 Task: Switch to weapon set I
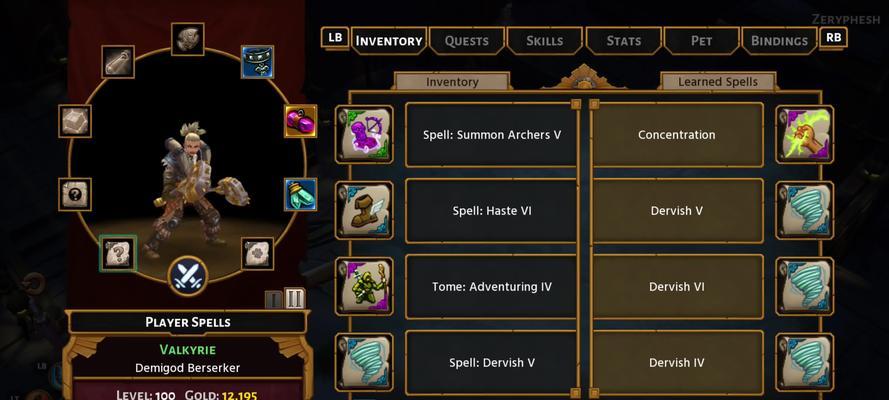coord(274,299)
